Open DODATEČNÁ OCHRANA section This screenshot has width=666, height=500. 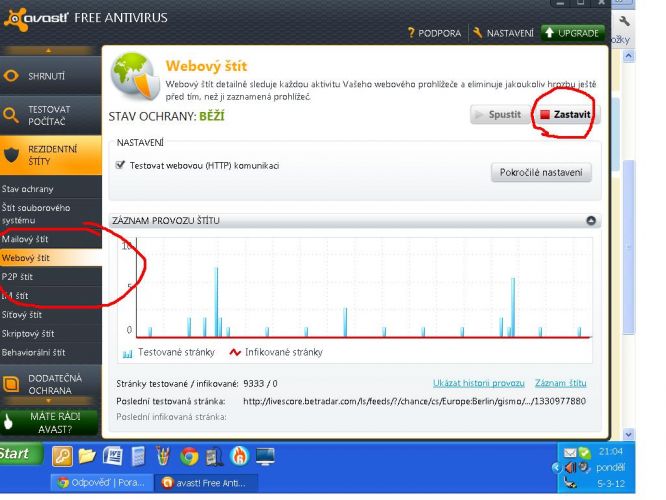[x=51, y=384]
